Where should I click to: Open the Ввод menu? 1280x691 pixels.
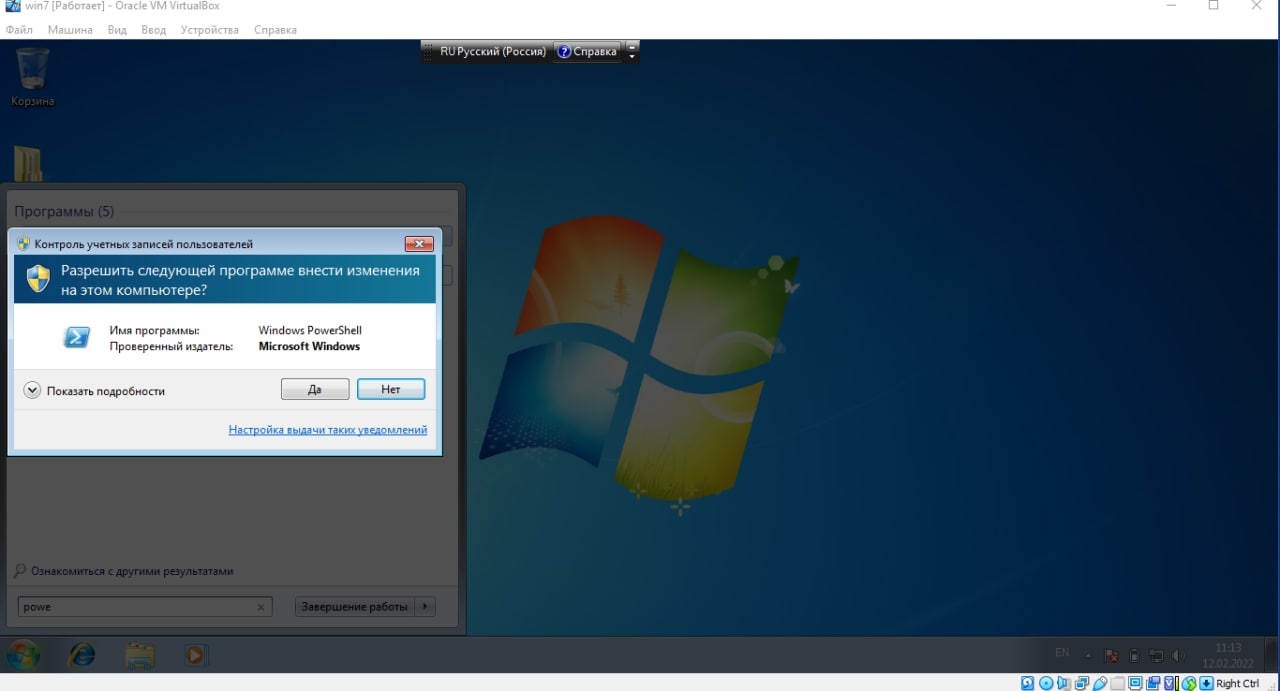154,30
